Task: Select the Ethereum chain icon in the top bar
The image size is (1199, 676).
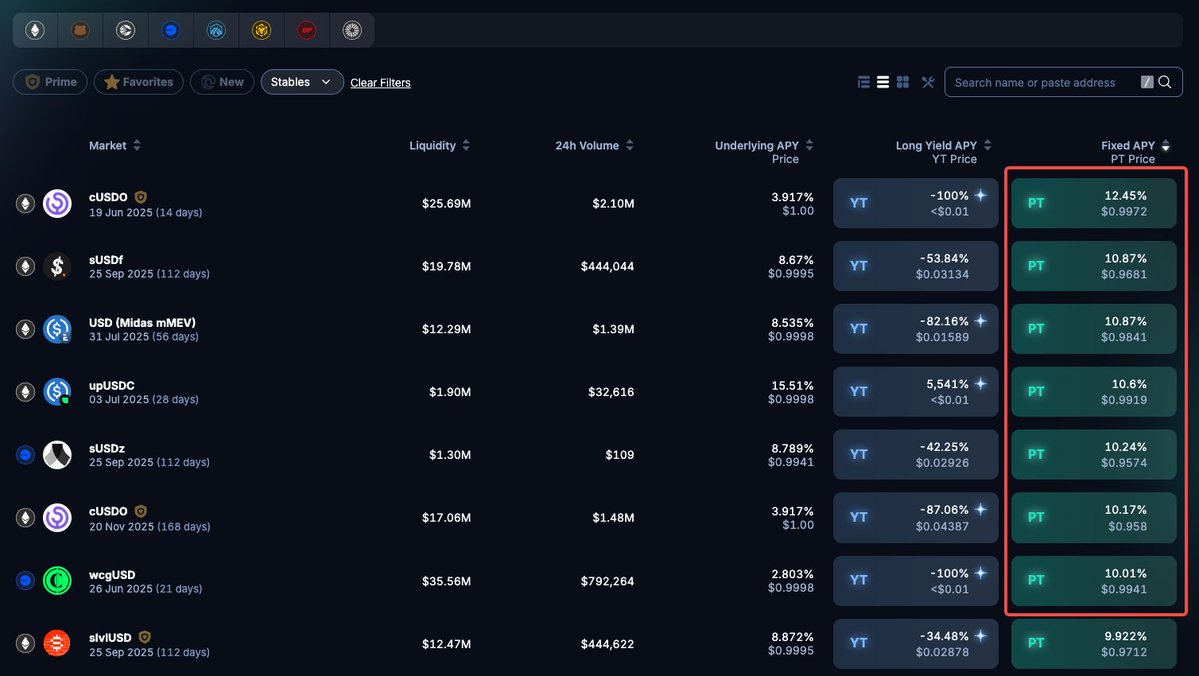Action: click(x=34, y=31)
